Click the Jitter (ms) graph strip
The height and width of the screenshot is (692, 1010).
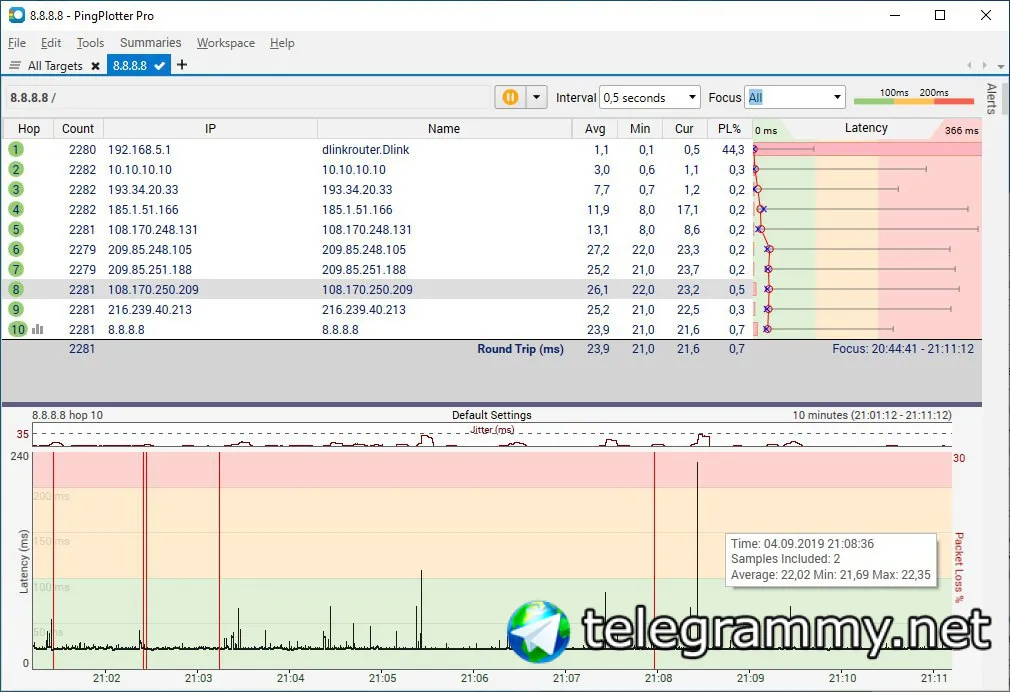click(x=492, y=435)
